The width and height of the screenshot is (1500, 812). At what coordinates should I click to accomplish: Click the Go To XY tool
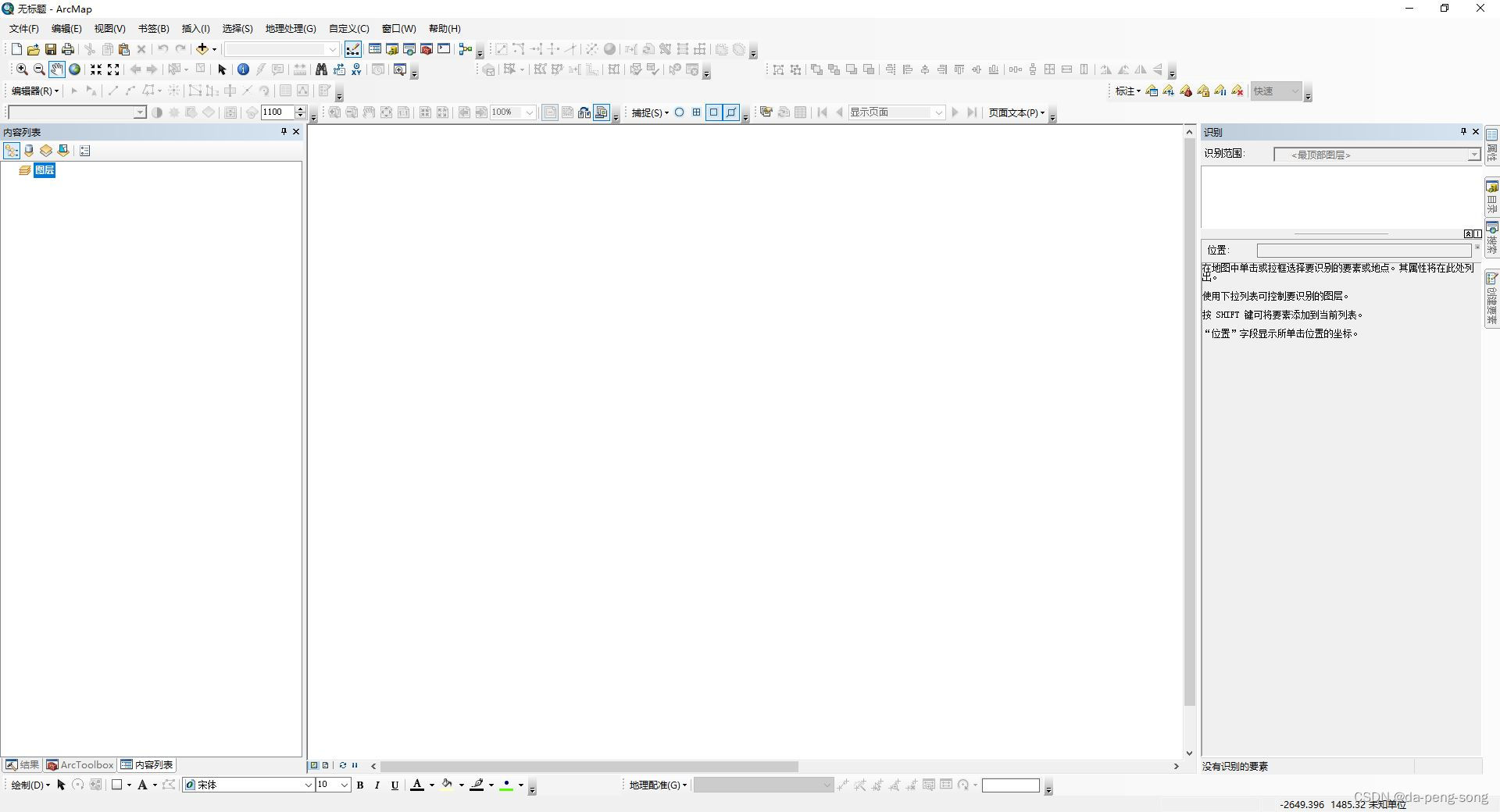pyautogui.click(x=356, y=69)
